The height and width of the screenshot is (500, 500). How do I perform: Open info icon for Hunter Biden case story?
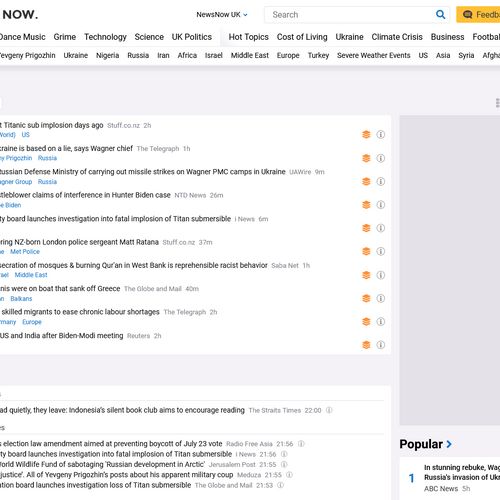tap(381, 205)
